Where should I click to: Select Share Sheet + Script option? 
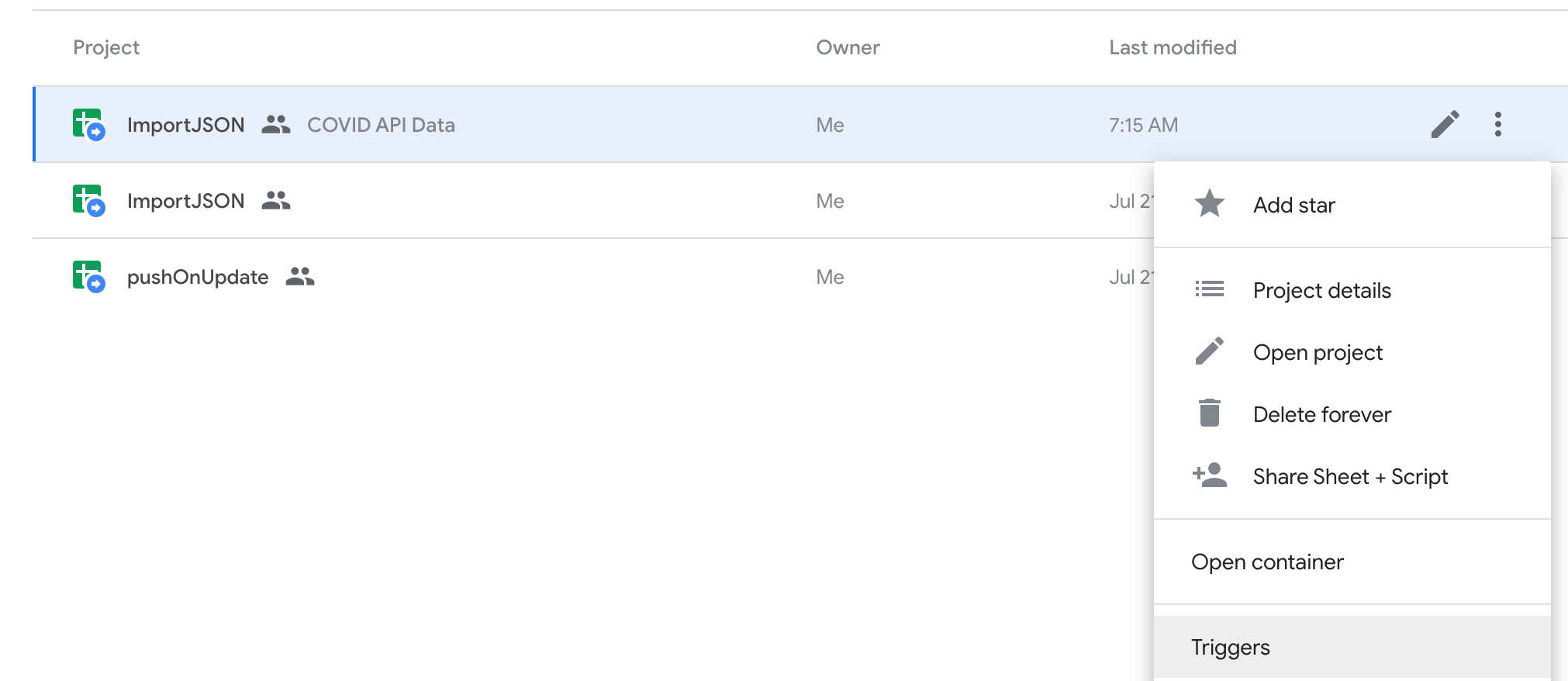[1349, 476]
